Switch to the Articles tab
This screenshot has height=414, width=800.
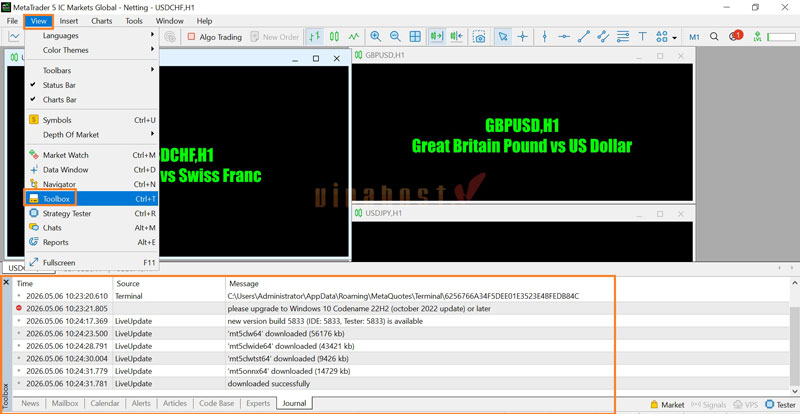pos(175,403)
